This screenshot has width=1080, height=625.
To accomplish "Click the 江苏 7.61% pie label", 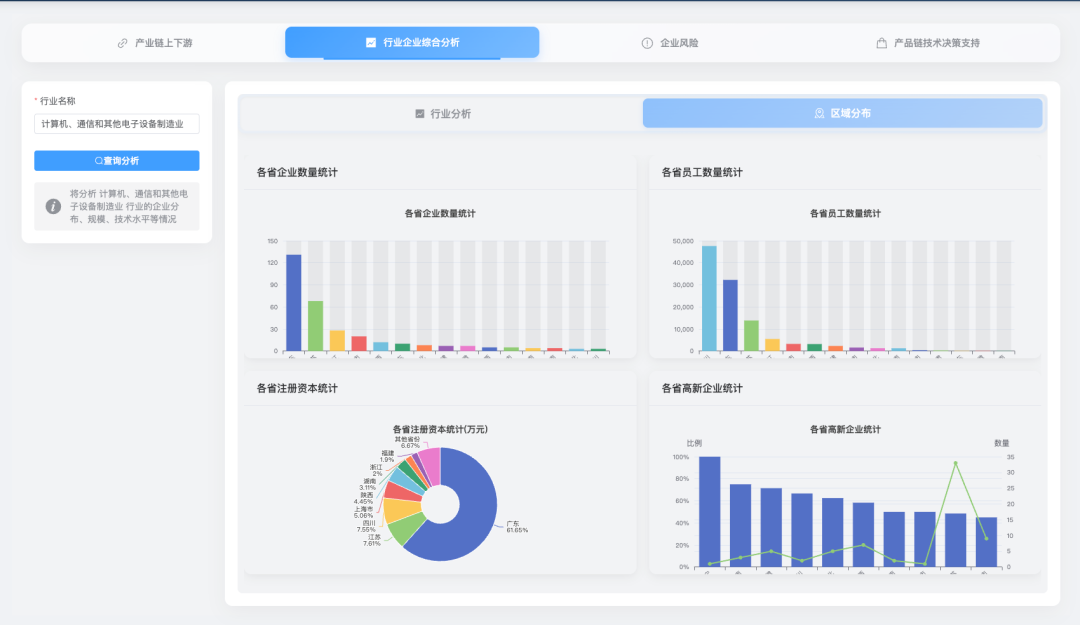I will [372, 540].
